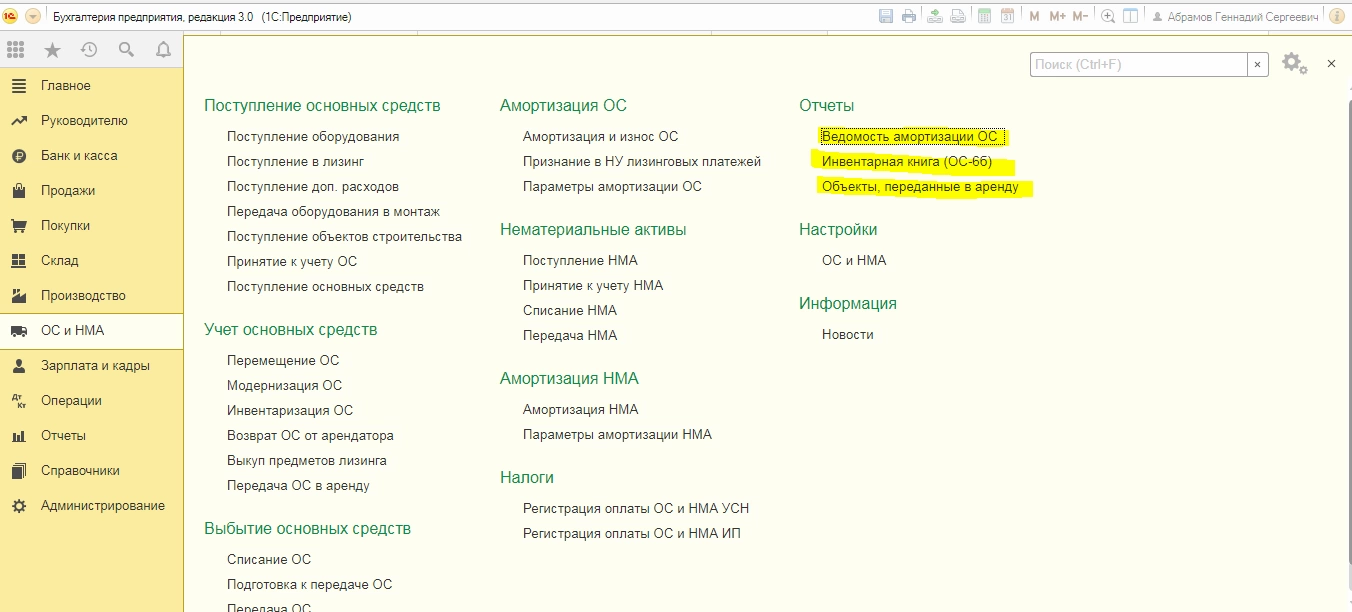Open Возврат ОС от арендатора
1352x612 pixels.
310,436
